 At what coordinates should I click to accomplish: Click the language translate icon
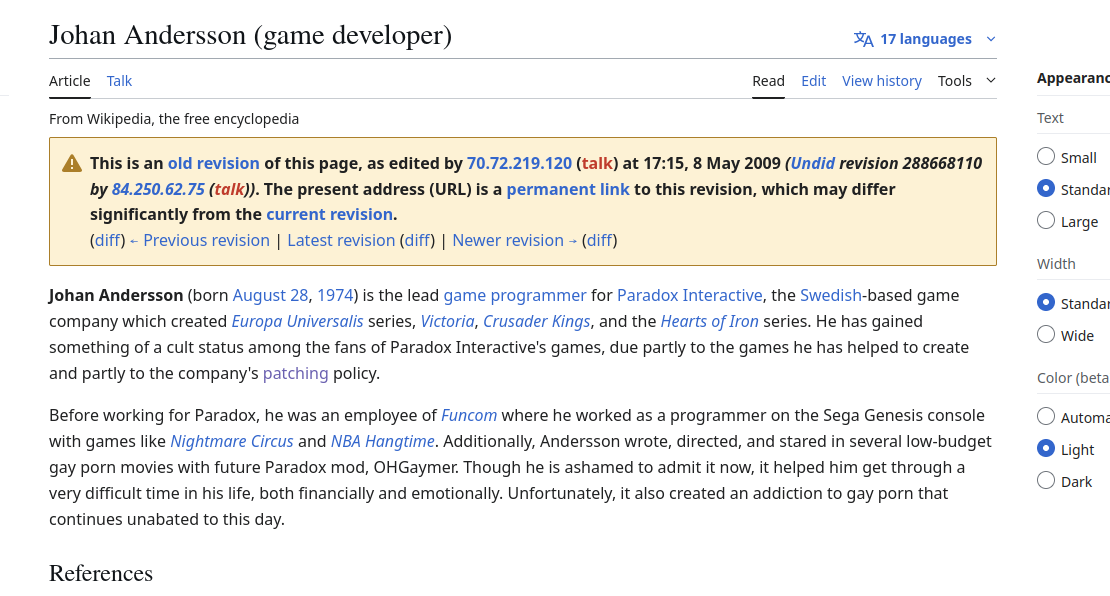tap(863, 39)
